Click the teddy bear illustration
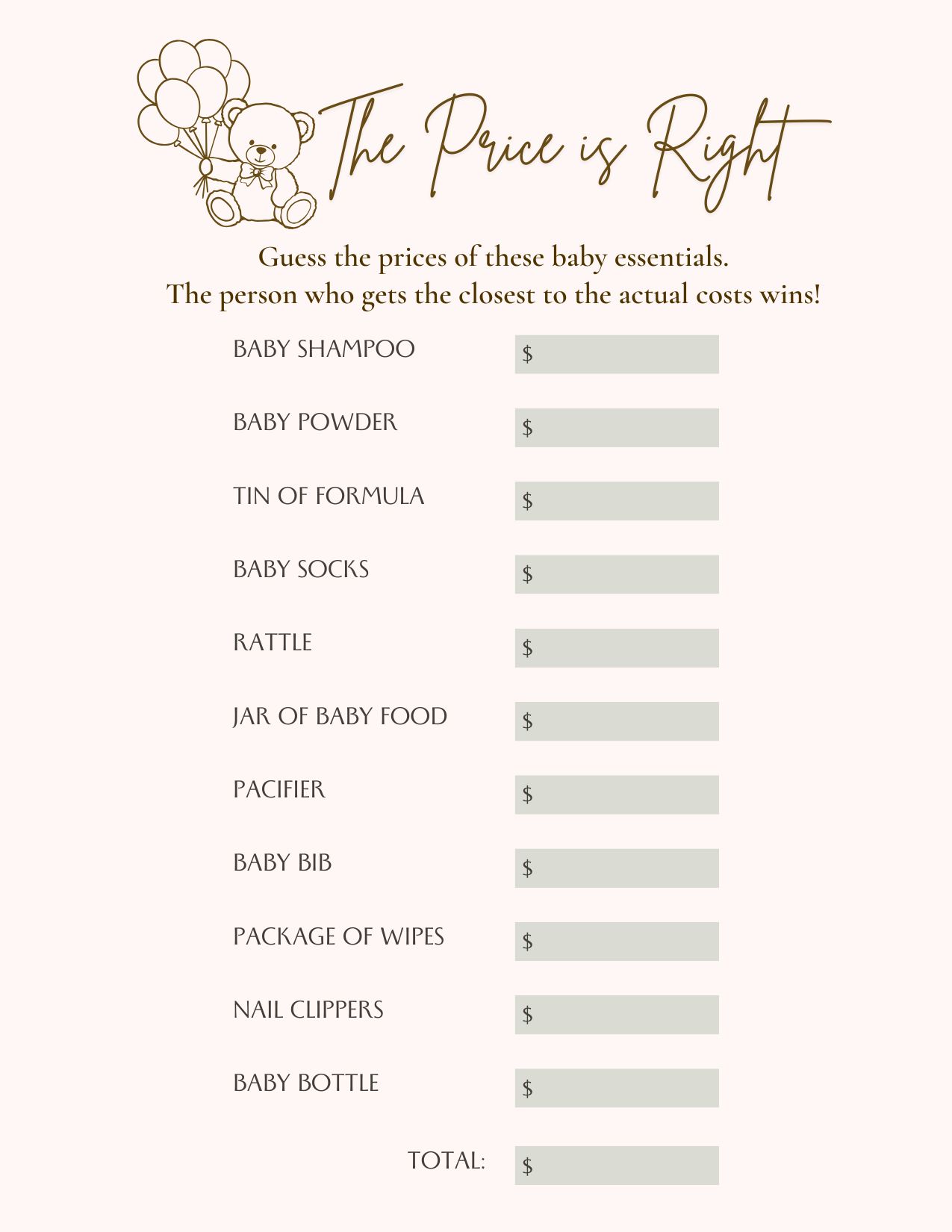This screenshot has height=1232, width=952. [x=265, y=166]
